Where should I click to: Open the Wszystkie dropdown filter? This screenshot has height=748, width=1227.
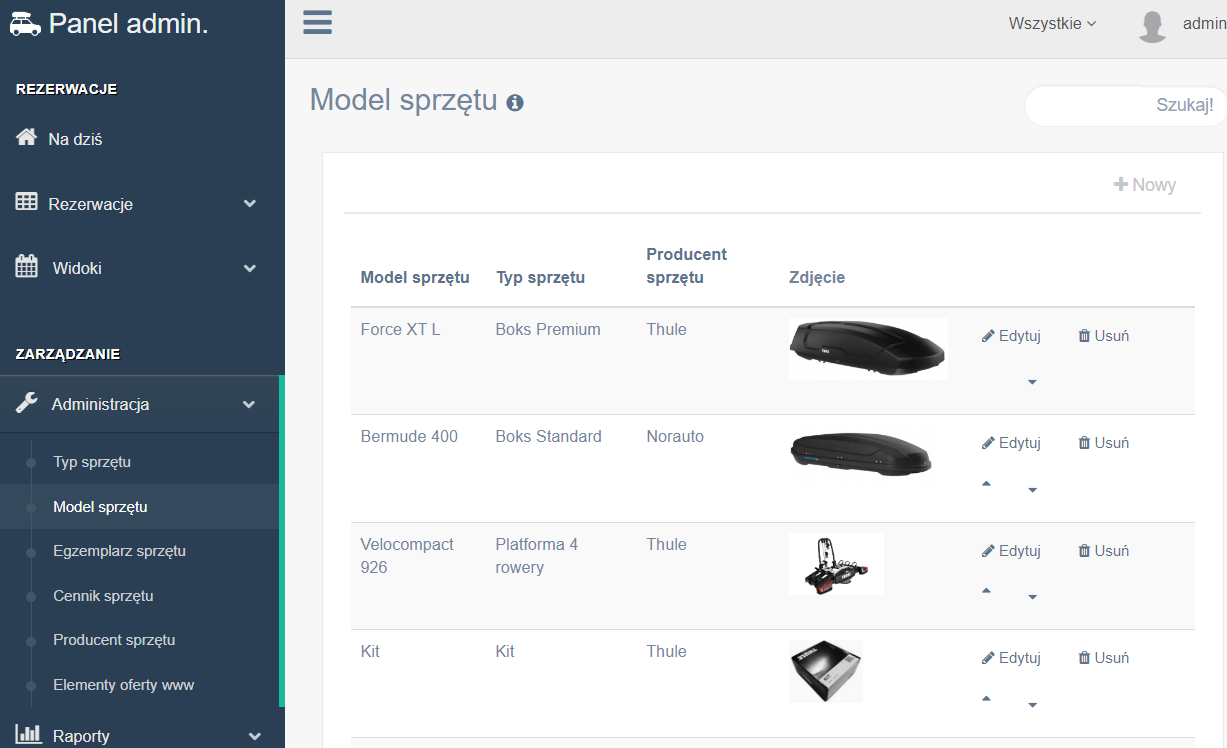point(1052,24)
